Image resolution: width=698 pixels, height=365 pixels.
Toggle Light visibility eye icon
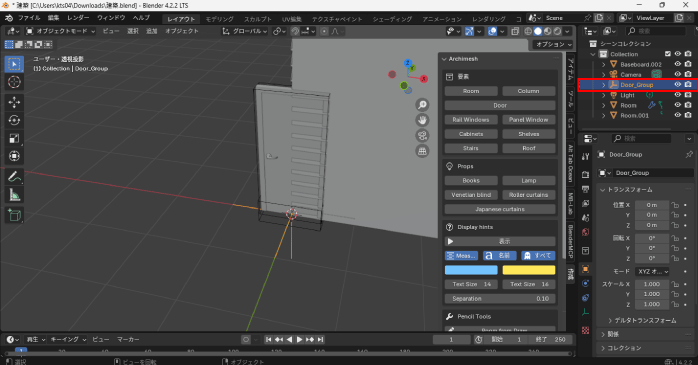tap(678, 95)
